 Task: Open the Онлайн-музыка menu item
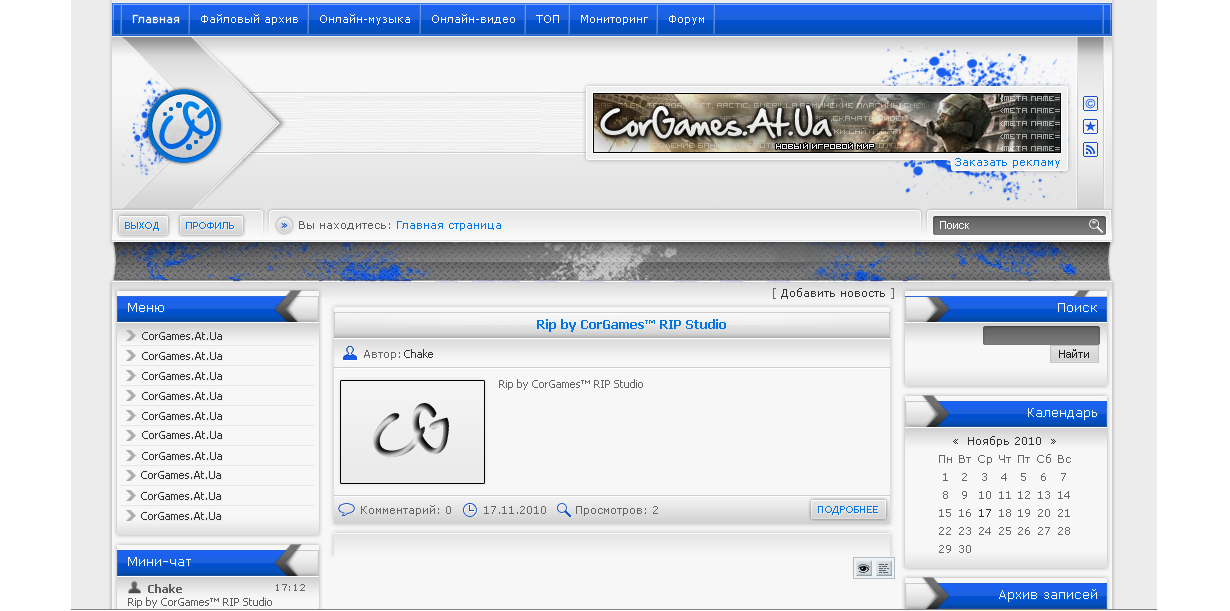(364, 19)
